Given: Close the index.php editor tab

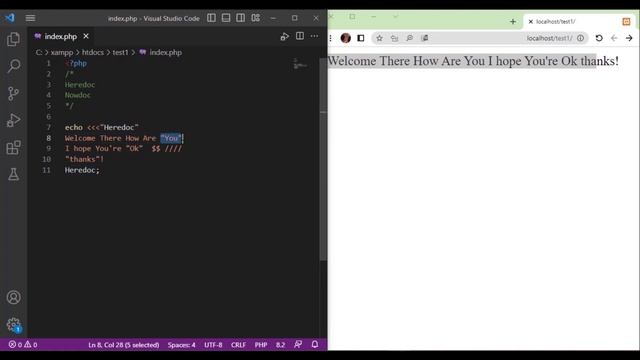Looking at the screenshot, I should point(86,36).
